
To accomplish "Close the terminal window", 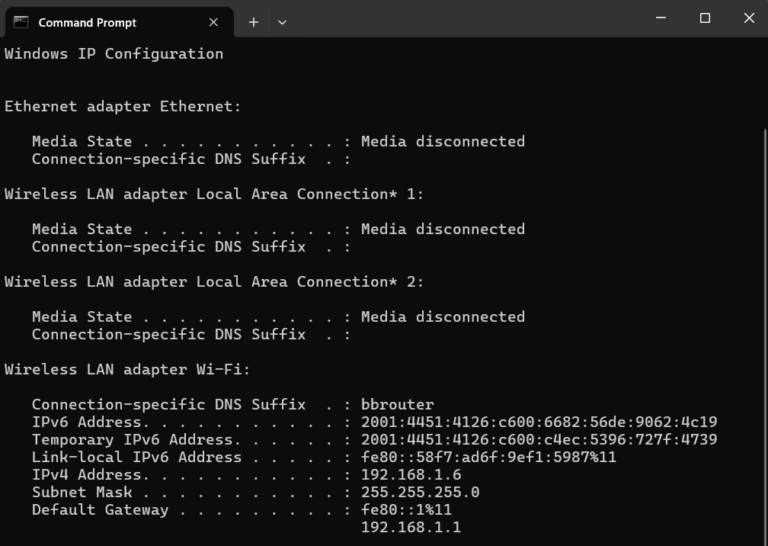I will click(x=749, y=18).
